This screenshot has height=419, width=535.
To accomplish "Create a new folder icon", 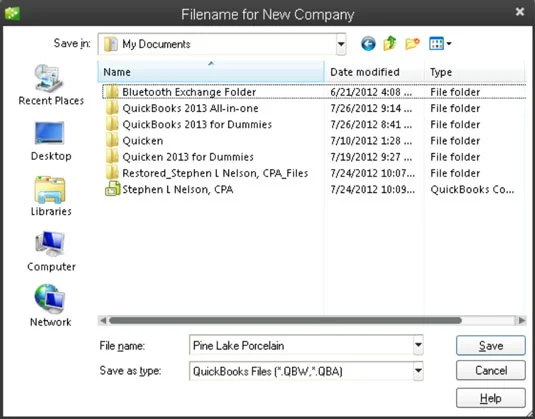I will tap(412, 44).
